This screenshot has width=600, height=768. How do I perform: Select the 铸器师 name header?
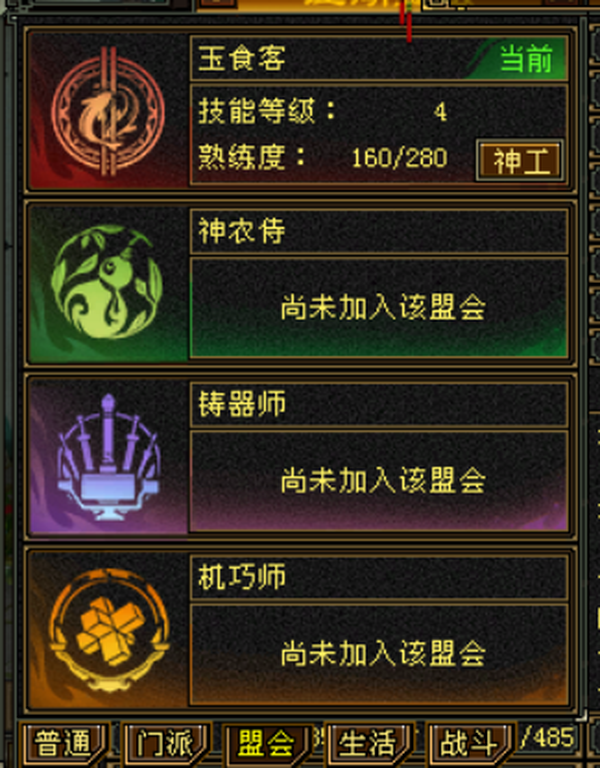379,404
